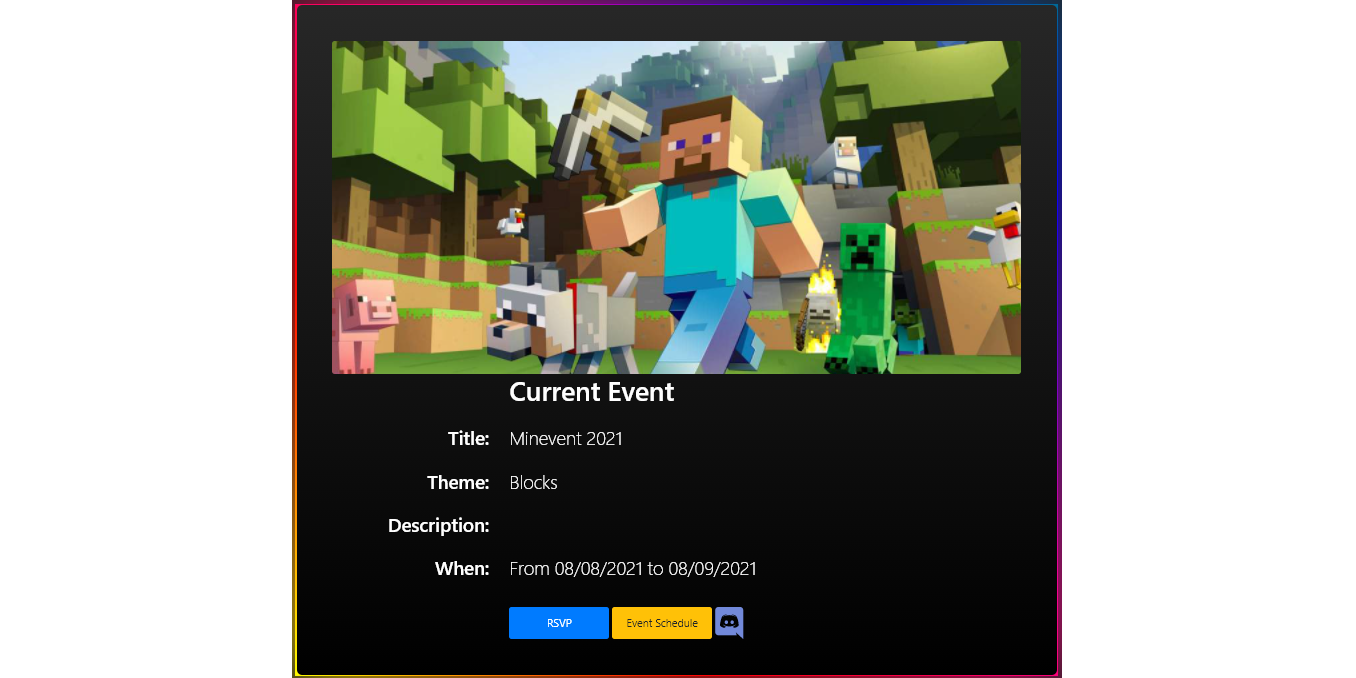Viewport: 1356px width, 678px height.
Task: Click the "Minevent 2021" title value
Action: coord(566,438)
